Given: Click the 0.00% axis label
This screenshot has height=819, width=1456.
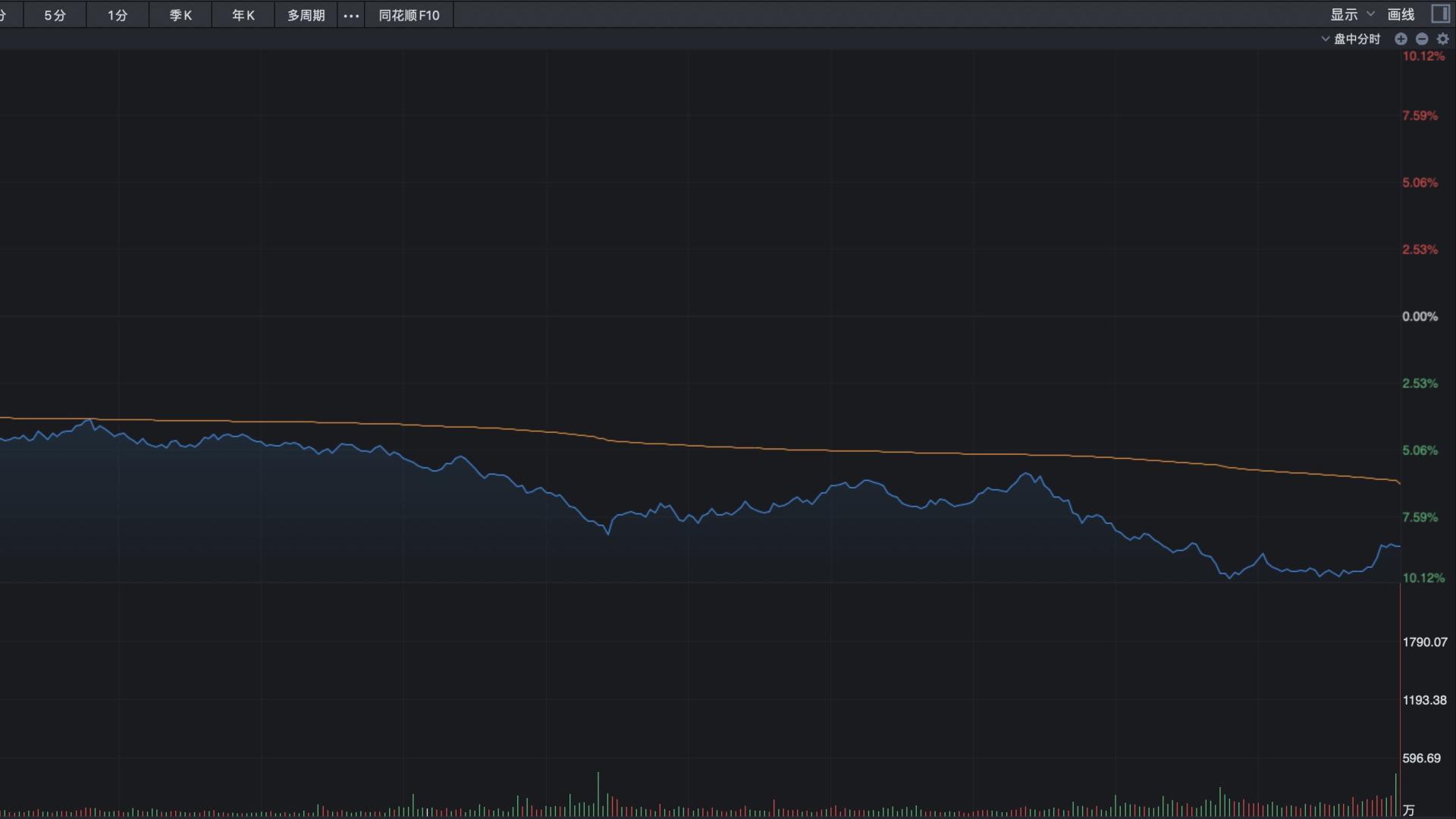Looking at the screenshot, I should coord(1420,316).
